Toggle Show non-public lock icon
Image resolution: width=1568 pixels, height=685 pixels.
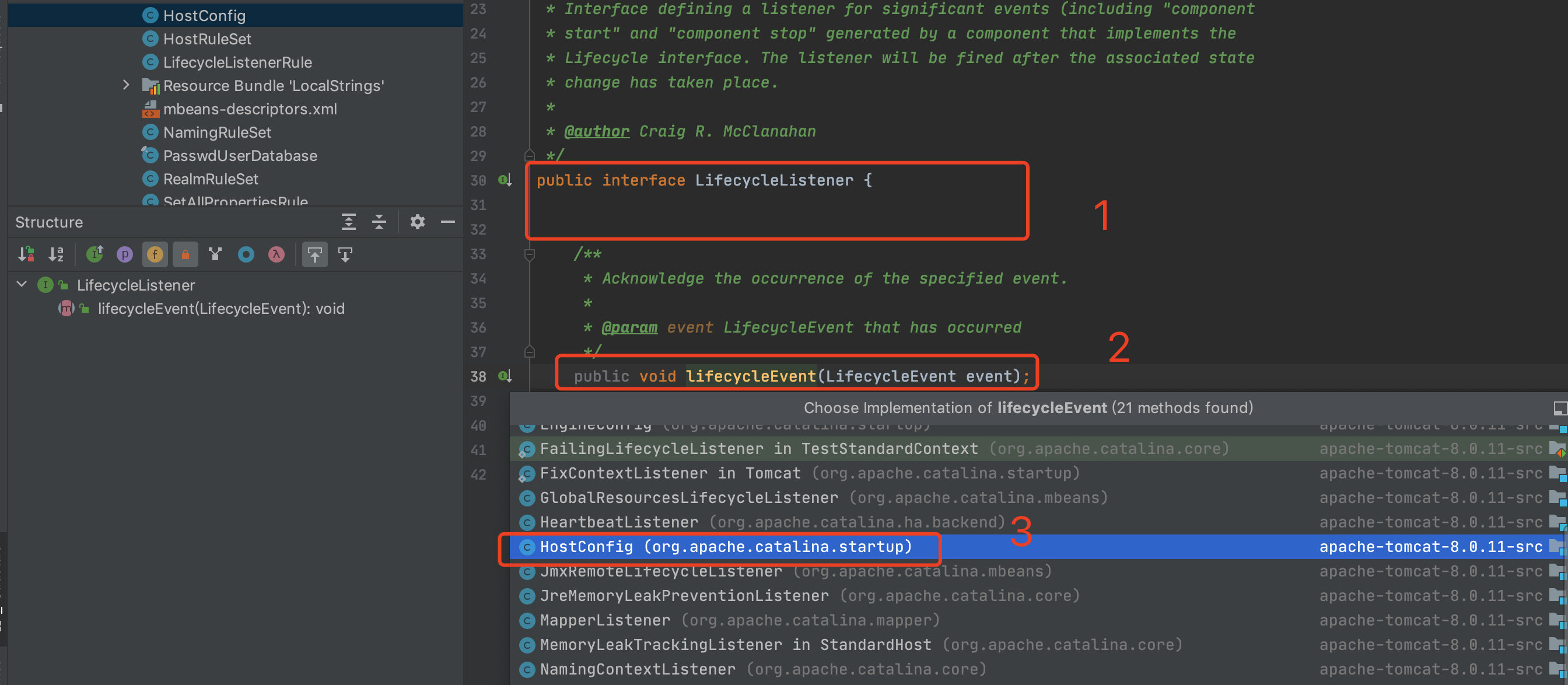click(x=185, y=254)
